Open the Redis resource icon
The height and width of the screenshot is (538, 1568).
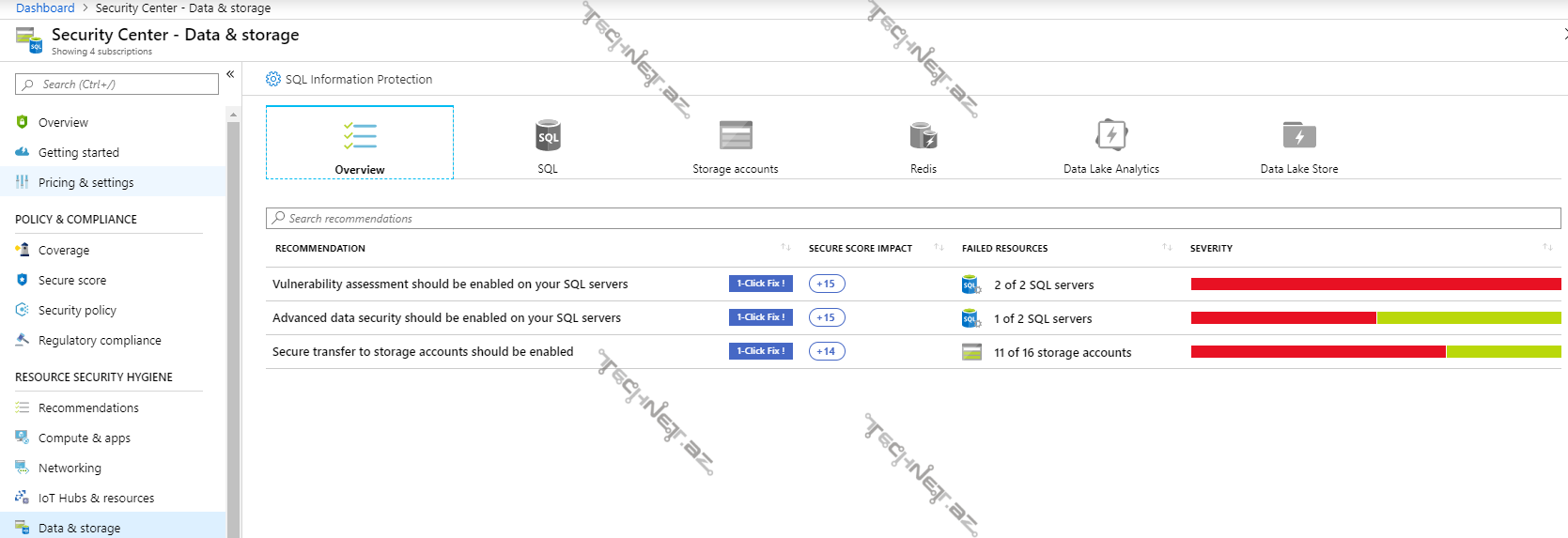pyautogui.click(x=923, y=136)
